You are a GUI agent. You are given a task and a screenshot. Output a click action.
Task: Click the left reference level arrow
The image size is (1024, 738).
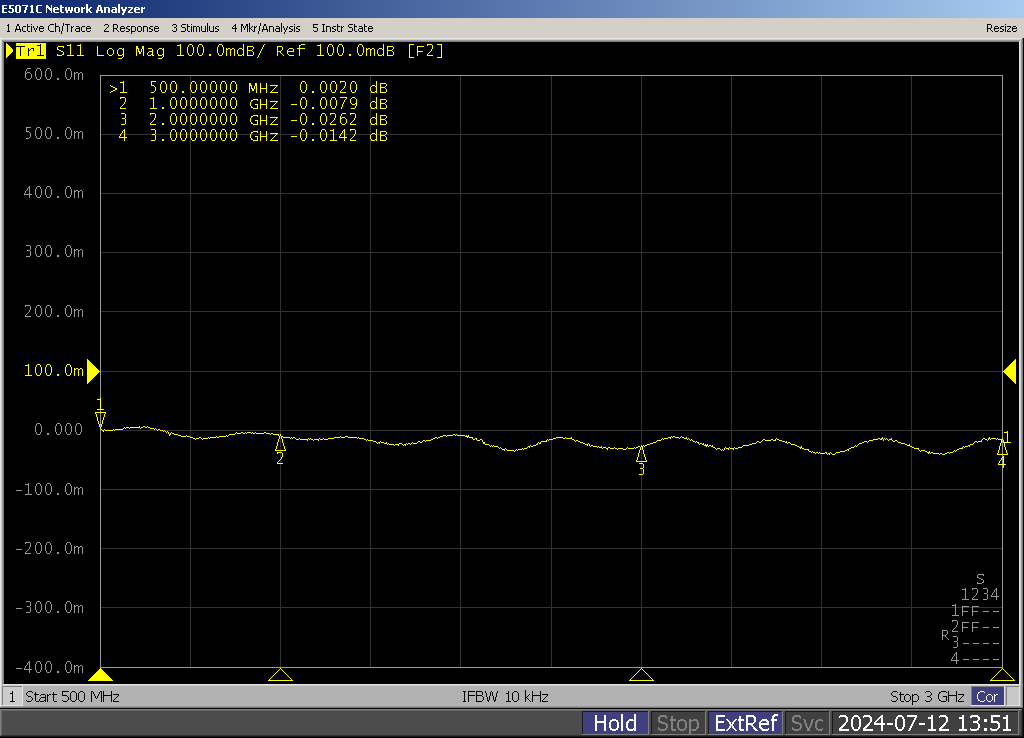pyautogui.click(x=93, y=371)
